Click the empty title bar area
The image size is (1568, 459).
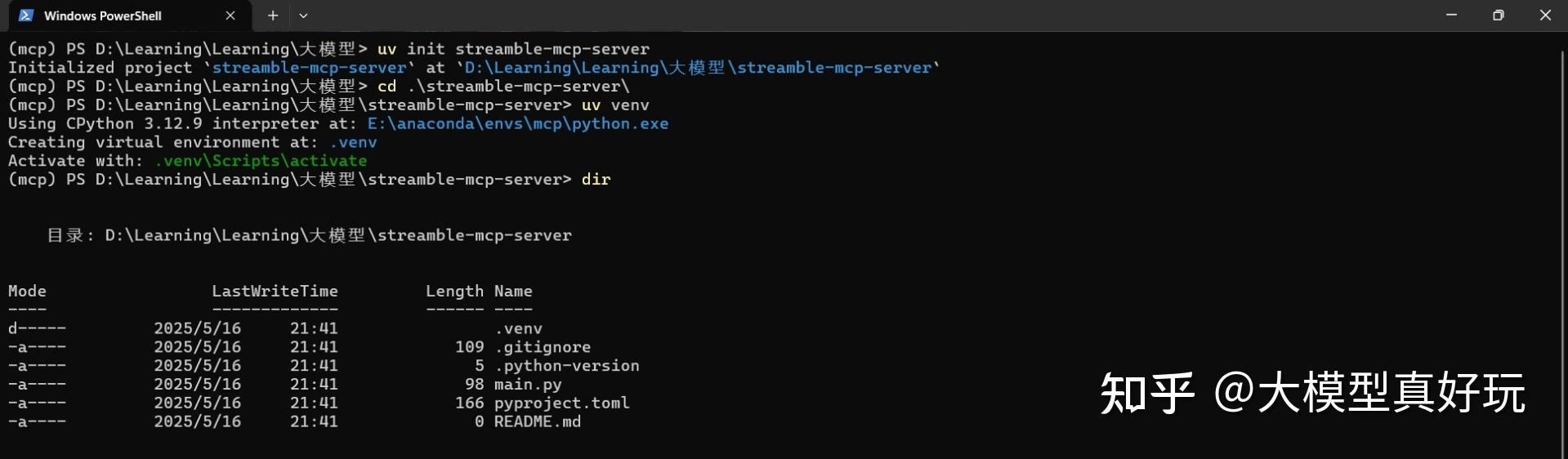click(866, 16)
